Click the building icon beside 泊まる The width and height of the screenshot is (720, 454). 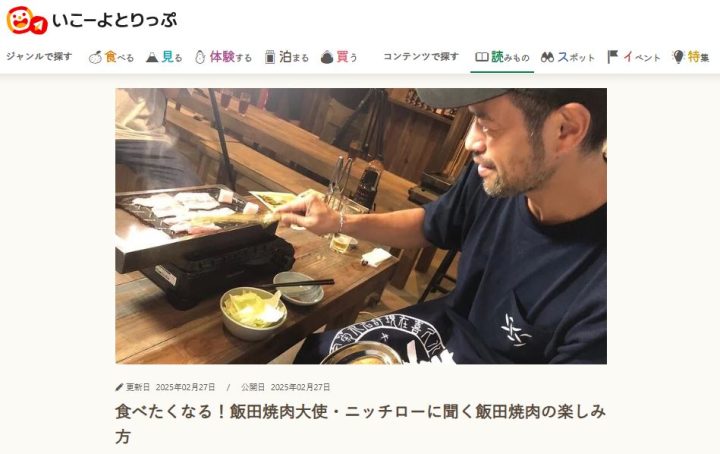point(270,57)
